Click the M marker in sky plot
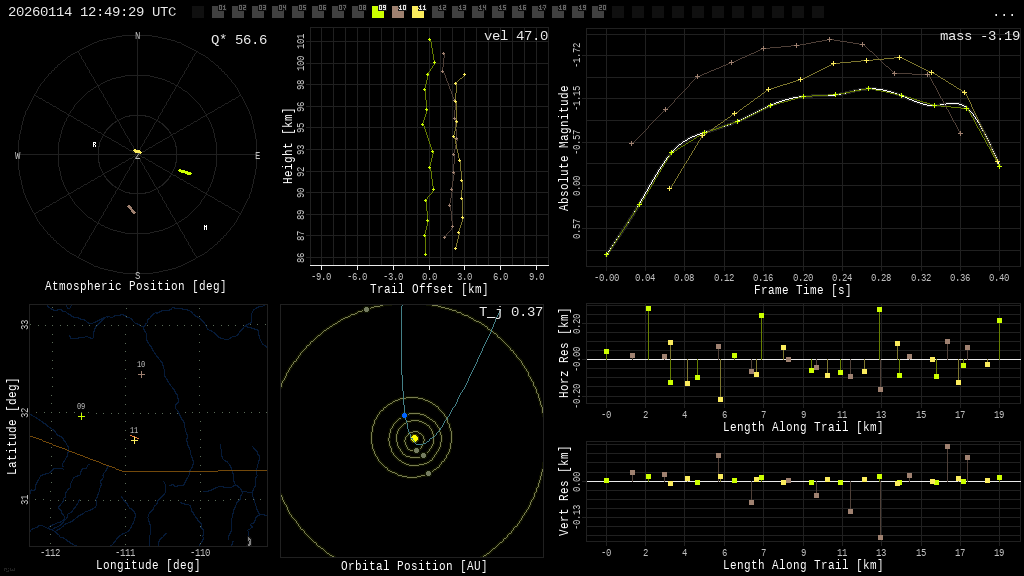 point(206,228)
